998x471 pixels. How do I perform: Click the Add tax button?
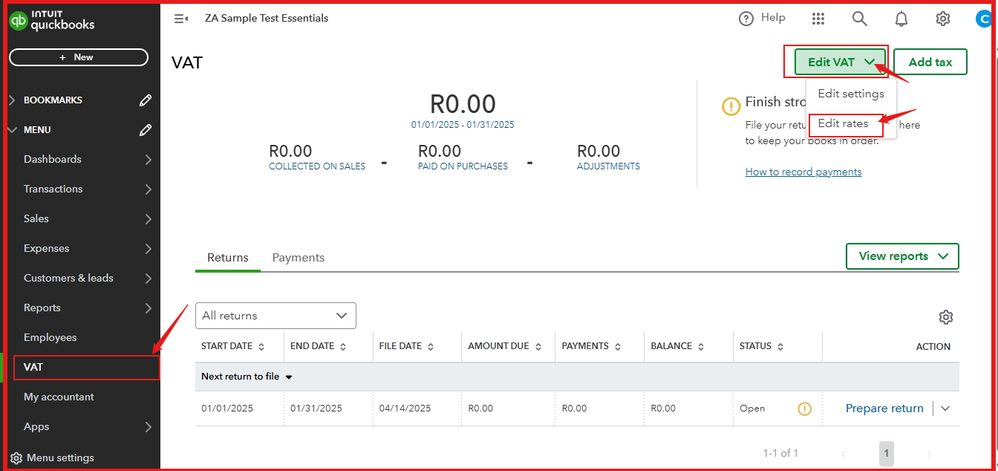pyautogui.click(x=931, y=62)
